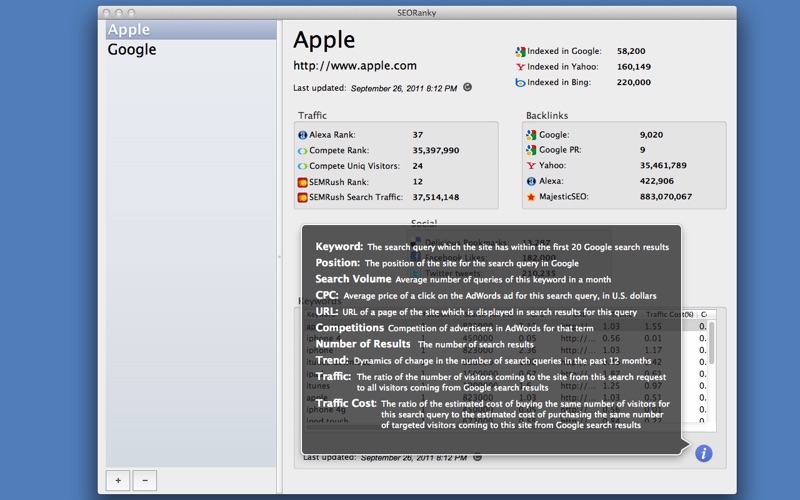Click the Google PR icon
Viewport: 800px width, 500px height.
click(531, 150)
